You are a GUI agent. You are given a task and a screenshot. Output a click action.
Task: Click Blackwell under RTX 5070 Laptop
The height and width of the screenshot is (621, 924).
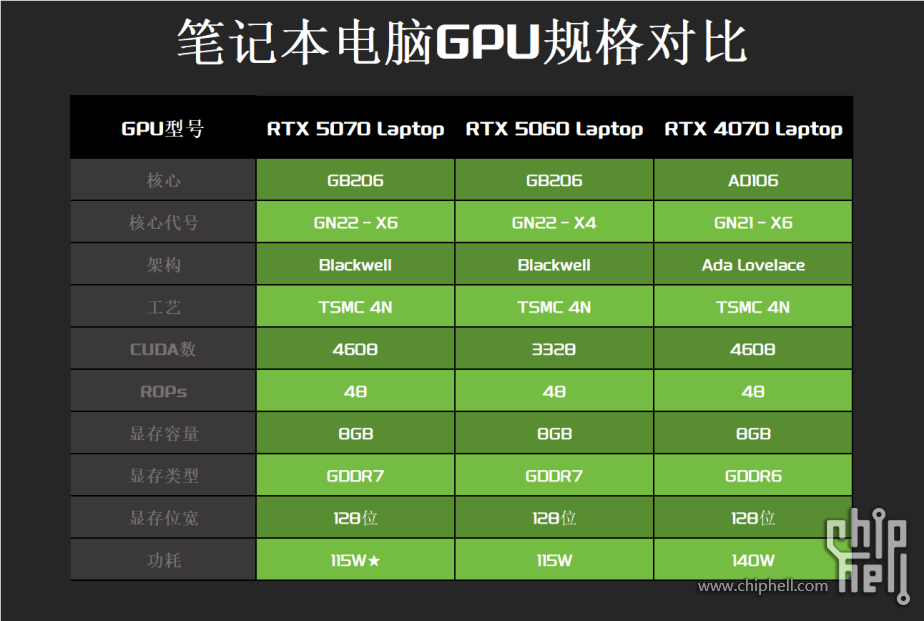click(355, 265)
